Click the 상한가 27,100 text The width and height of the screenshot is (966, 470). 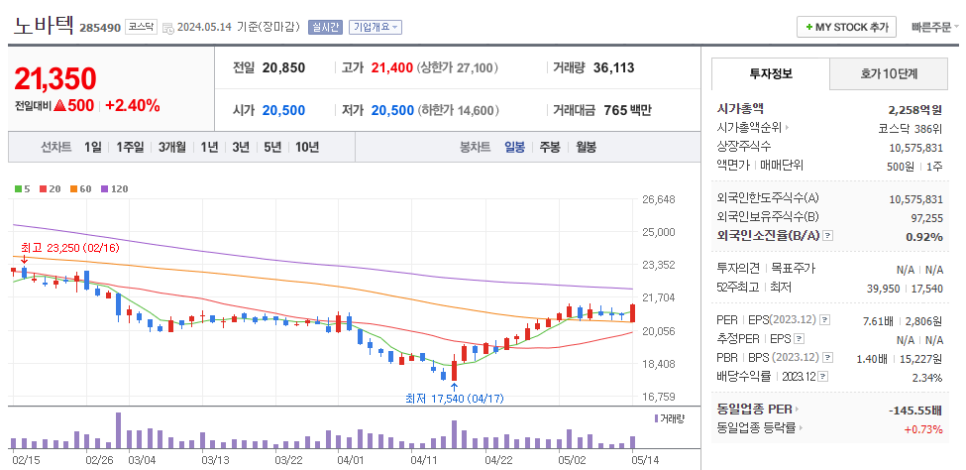(x=457, y=68)
